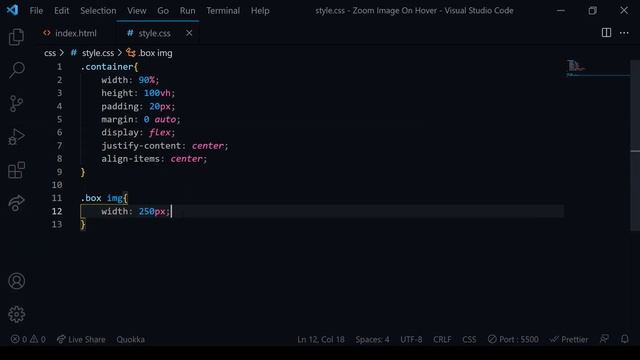Close the style.css tab
640x360 pixels.
coord(189,33)
